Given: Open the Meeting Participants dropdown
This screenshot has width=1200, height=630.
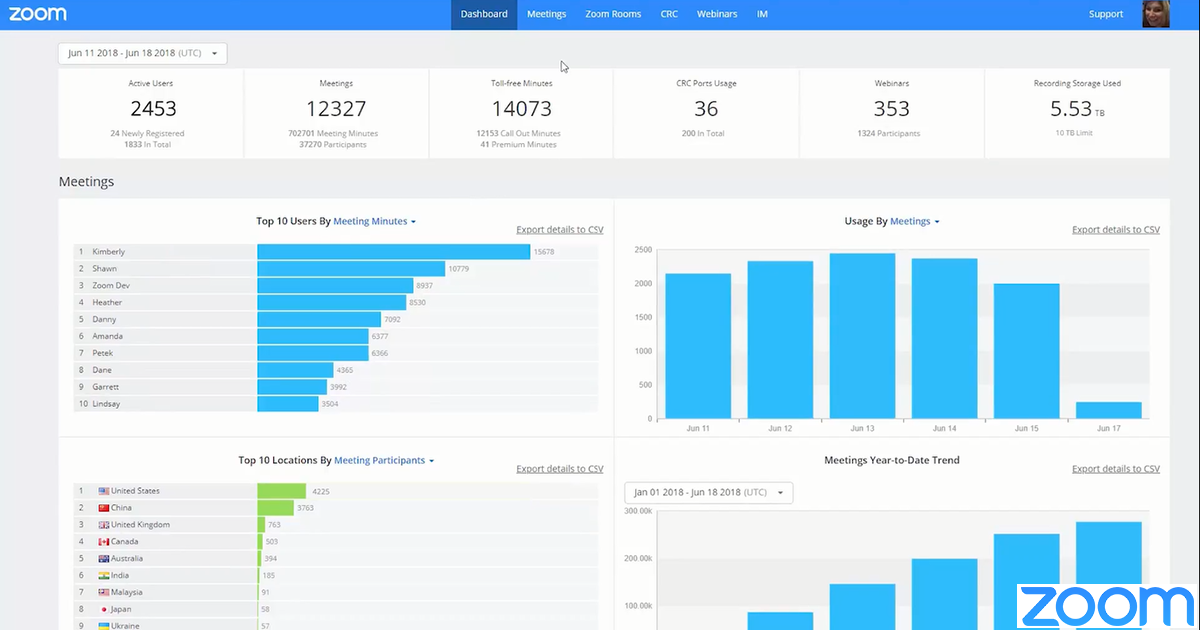Looking at the screenshot, I should point(384,461).
